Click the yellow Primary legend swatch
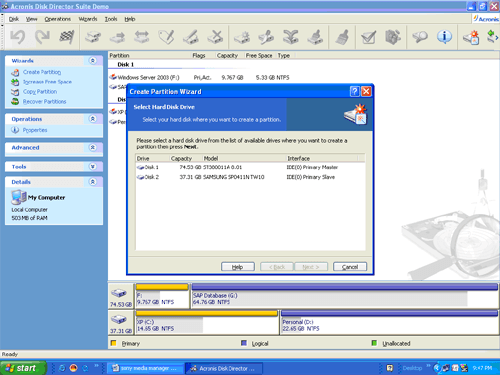This screenshot has height=375, width=500. pyautogui.click(x=113, y=343)
